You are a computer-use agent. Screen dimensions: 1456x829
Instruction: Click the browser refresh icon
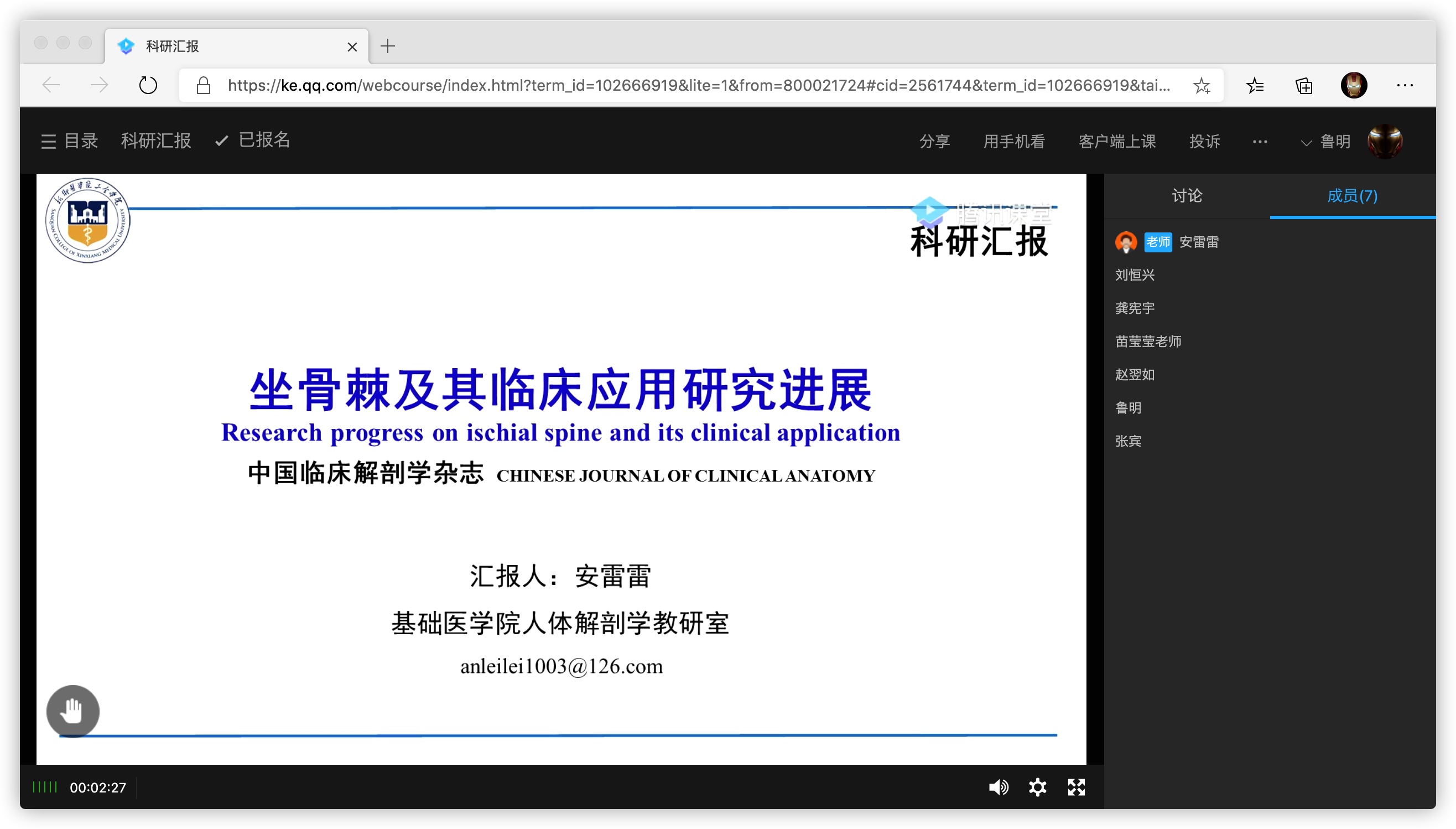tap(148, 85)
